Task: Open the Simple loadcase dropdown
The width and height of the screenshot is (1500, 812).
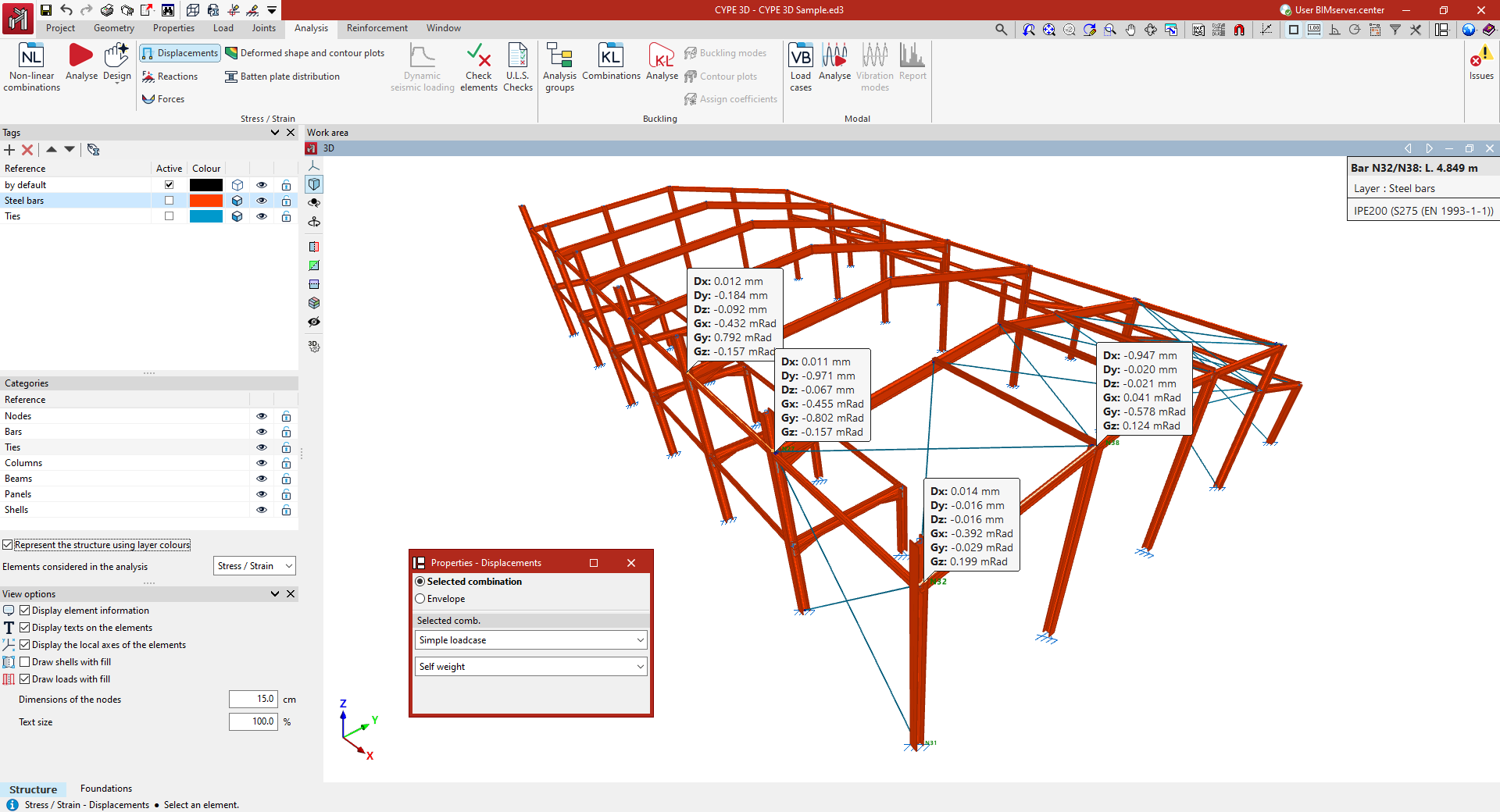Action: point(530,640)
